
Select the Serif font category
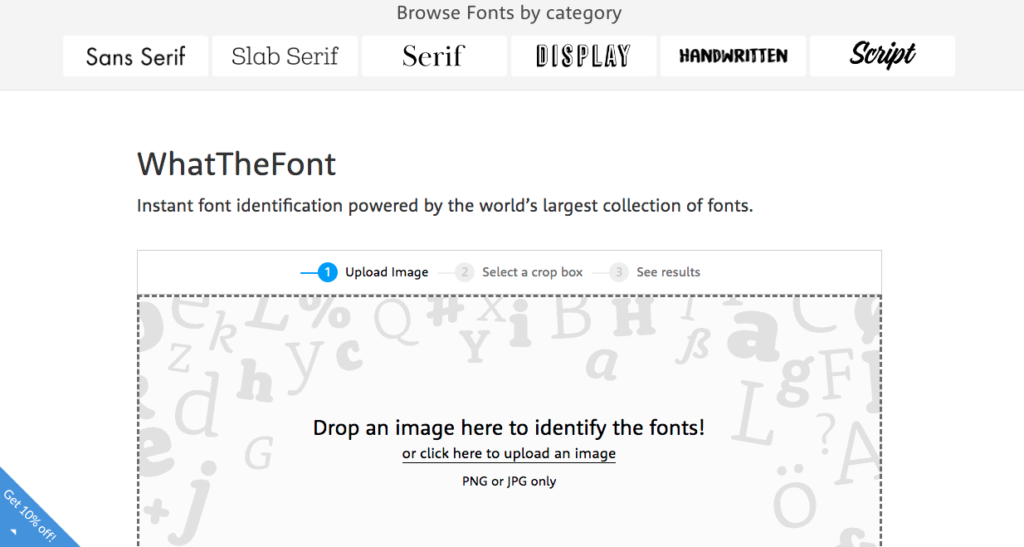434,56
